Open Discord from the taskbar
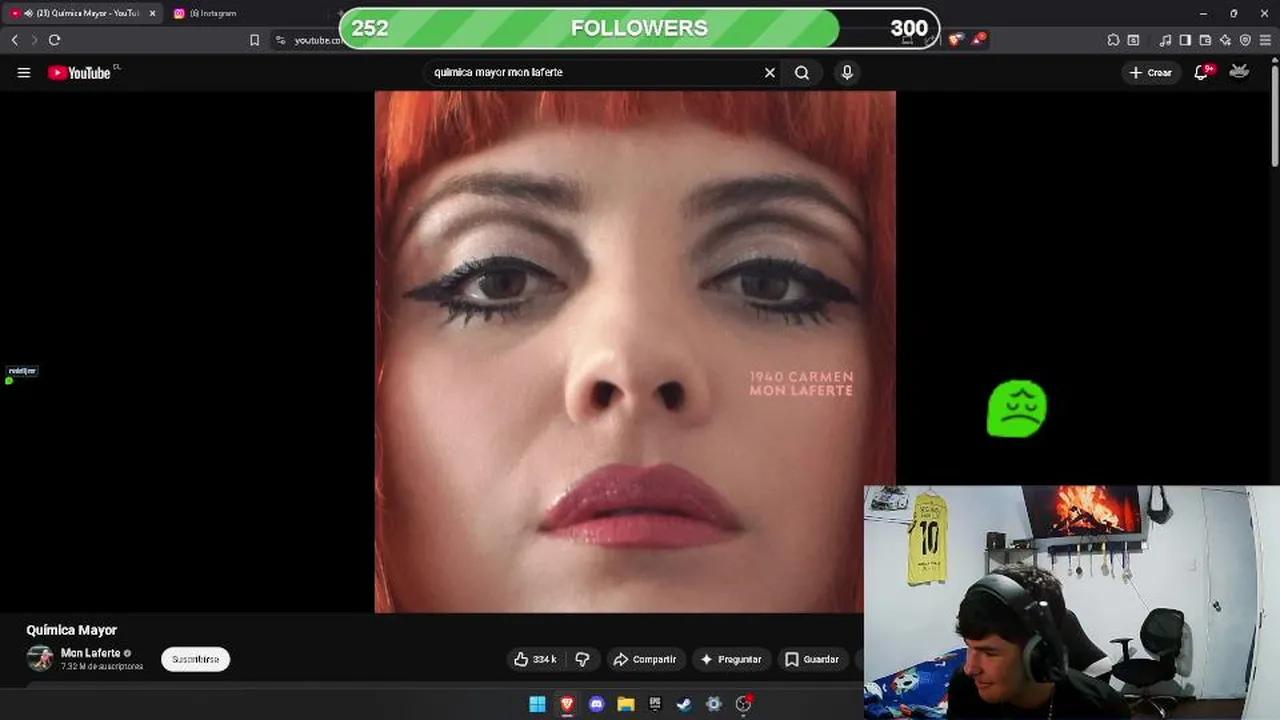The image size is (1280, 720). pyautogui.click(x=596, y=704)
